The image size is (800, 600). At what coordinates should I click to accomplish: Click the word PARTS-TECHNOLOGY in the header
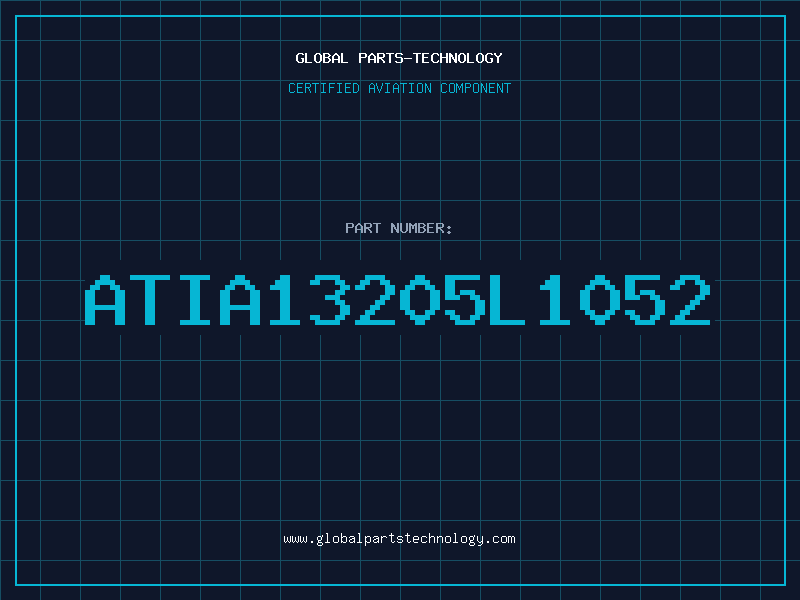[x=430, y=58]
